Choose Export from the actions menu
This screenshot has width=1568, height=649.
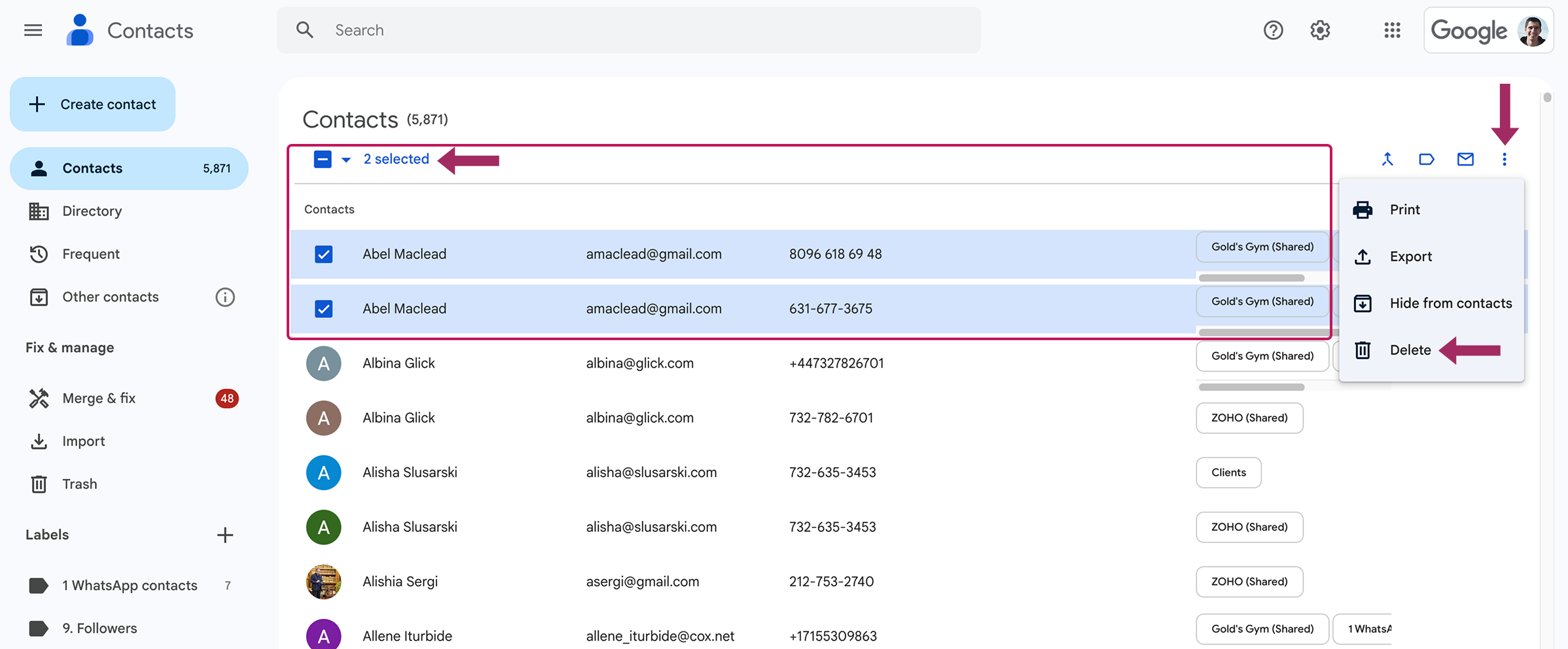[1410, 256]
